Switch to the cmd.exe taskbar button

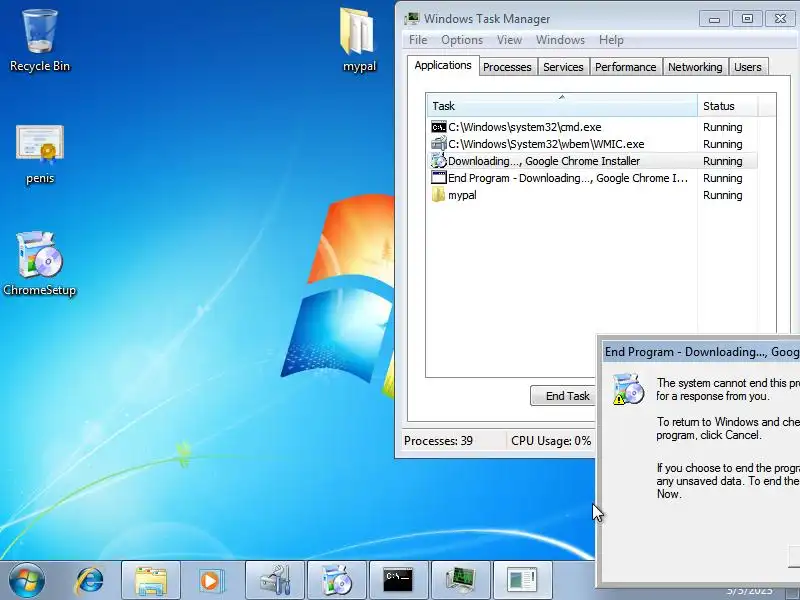click(398, 580)
